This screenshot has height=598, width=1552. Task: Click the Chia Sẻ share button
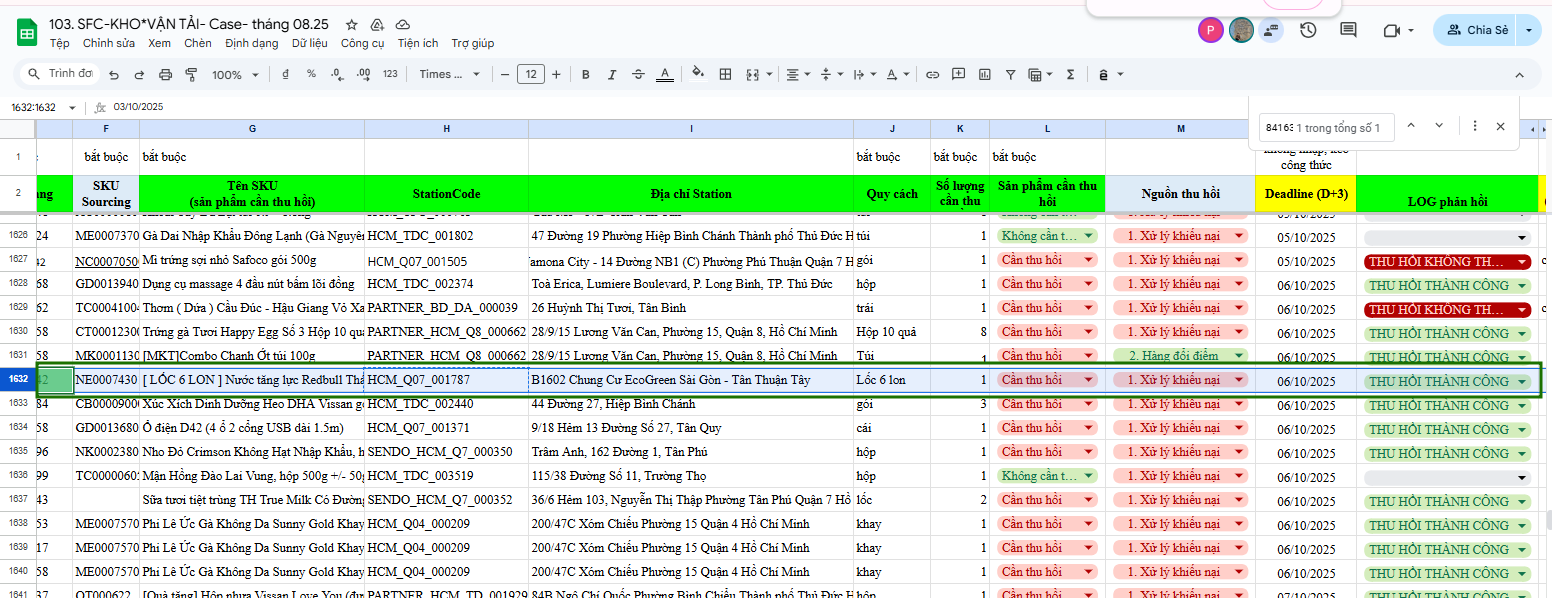tap(1476, 30)
